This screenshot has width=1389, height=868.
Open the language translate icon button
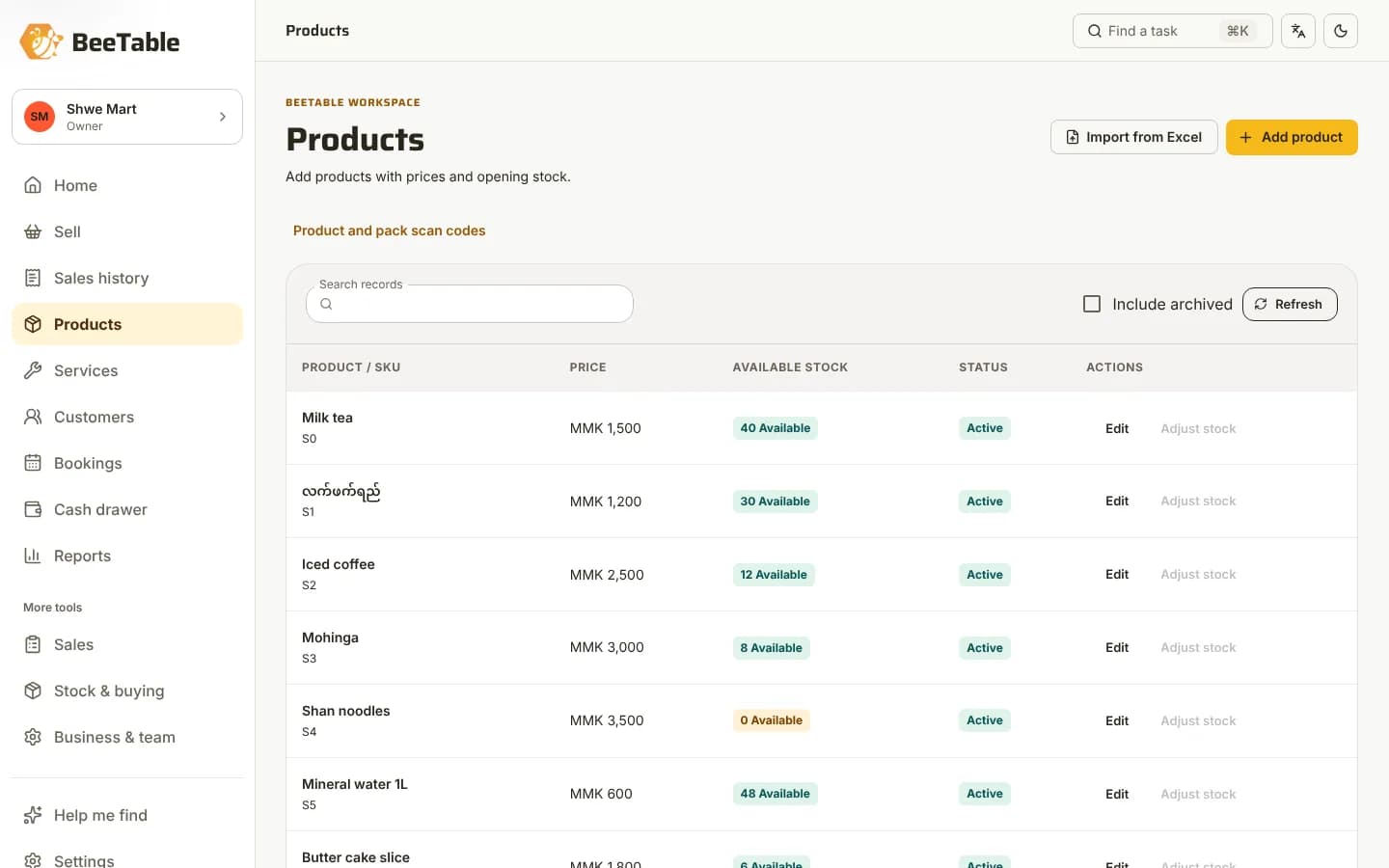click(1298, 31)
